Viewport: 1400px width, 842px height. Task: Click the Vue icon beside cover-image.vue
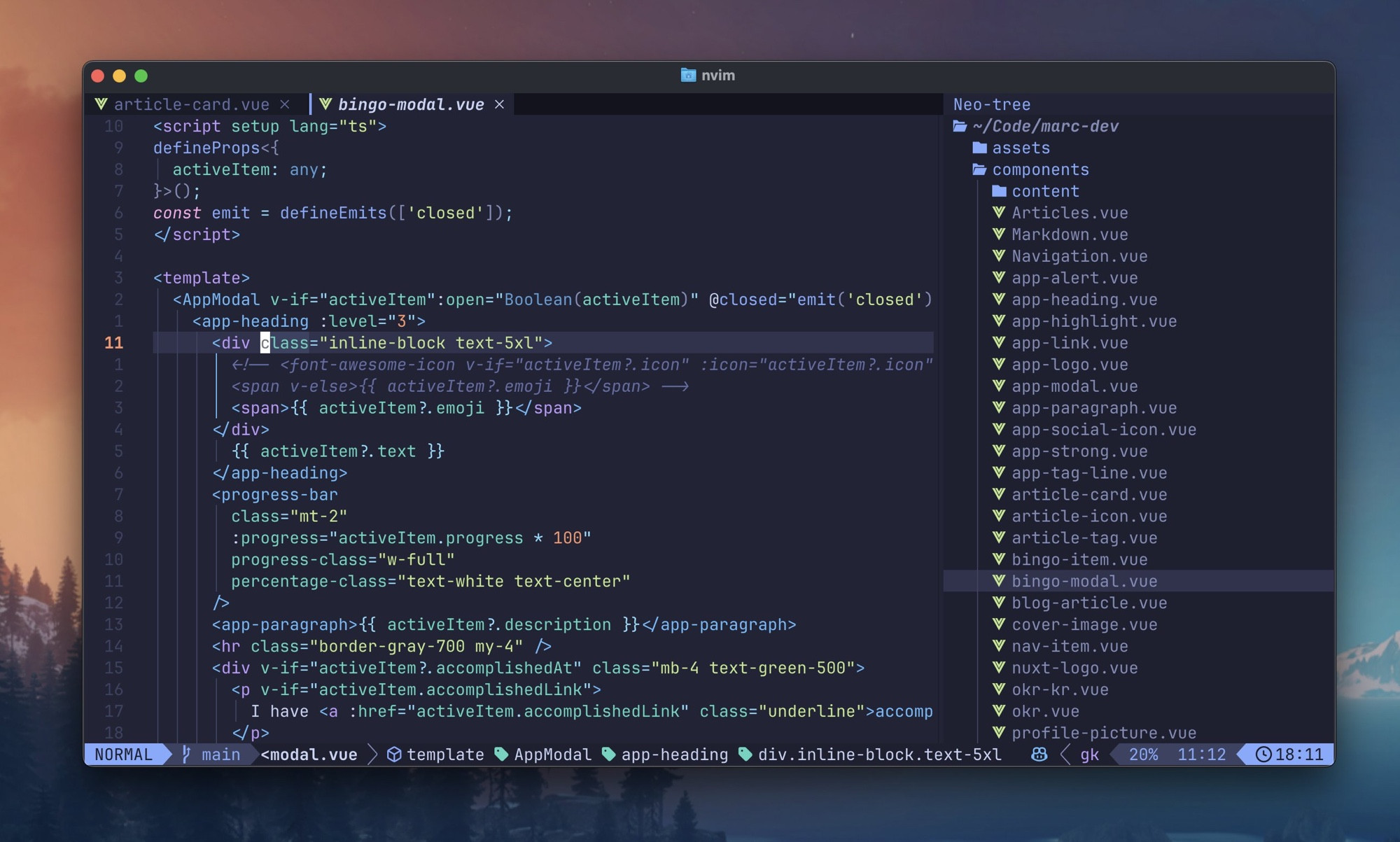[x=999, y=624]
